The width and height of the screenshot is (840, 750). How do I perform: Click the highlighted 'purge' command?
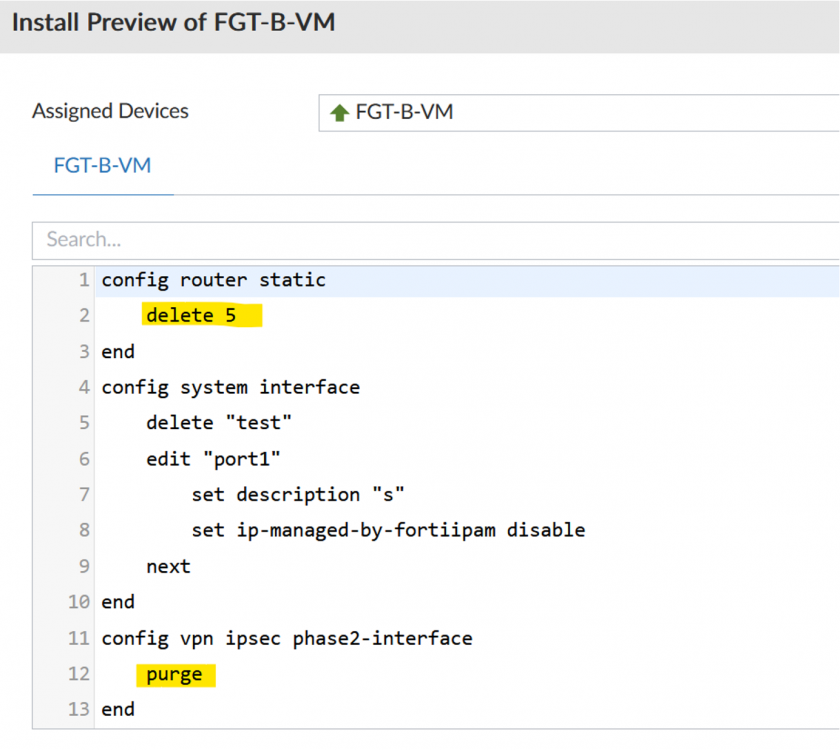174,674
